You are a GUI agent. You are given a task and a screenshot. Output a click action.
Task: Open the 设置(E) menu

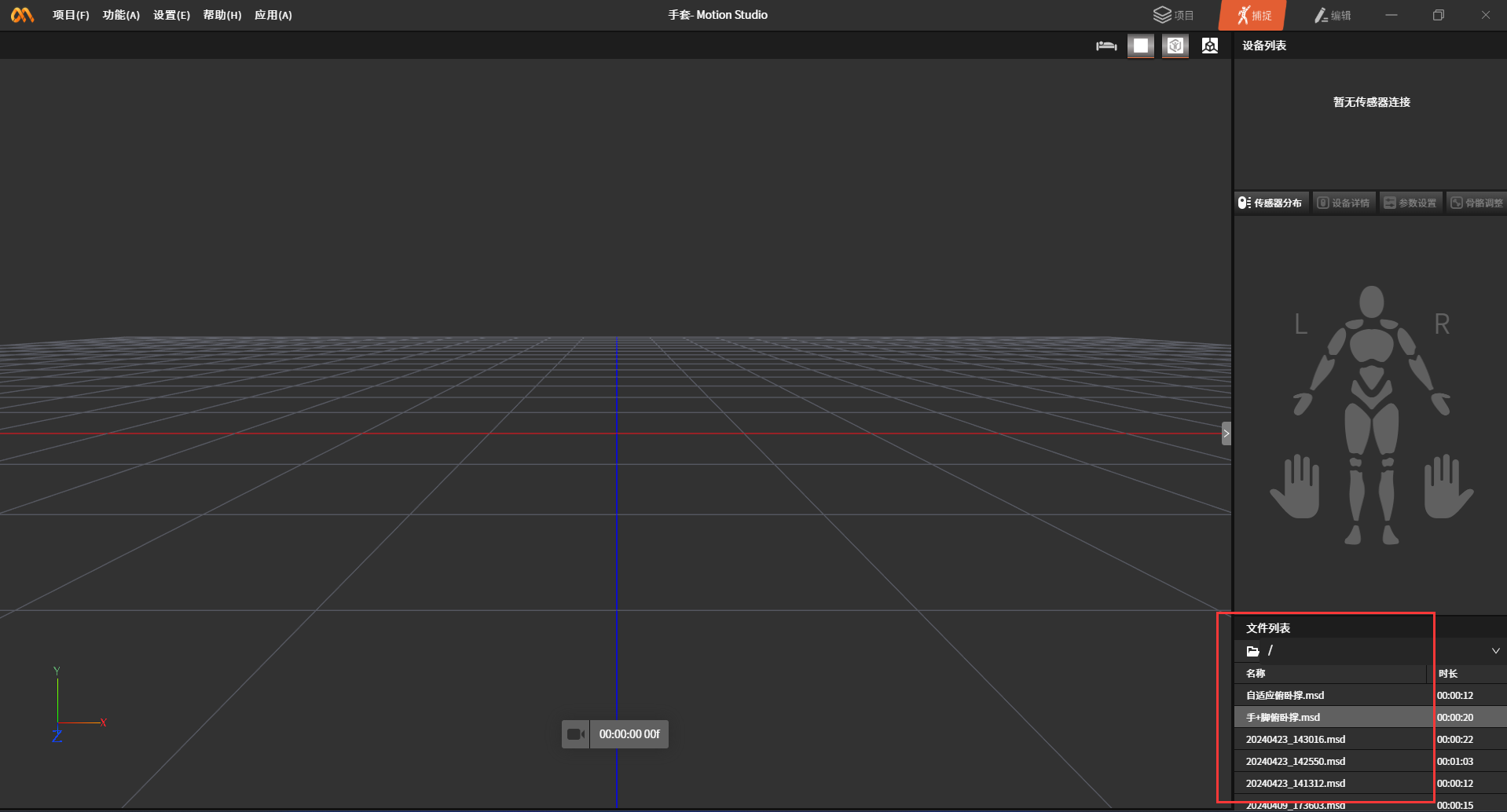171,15
